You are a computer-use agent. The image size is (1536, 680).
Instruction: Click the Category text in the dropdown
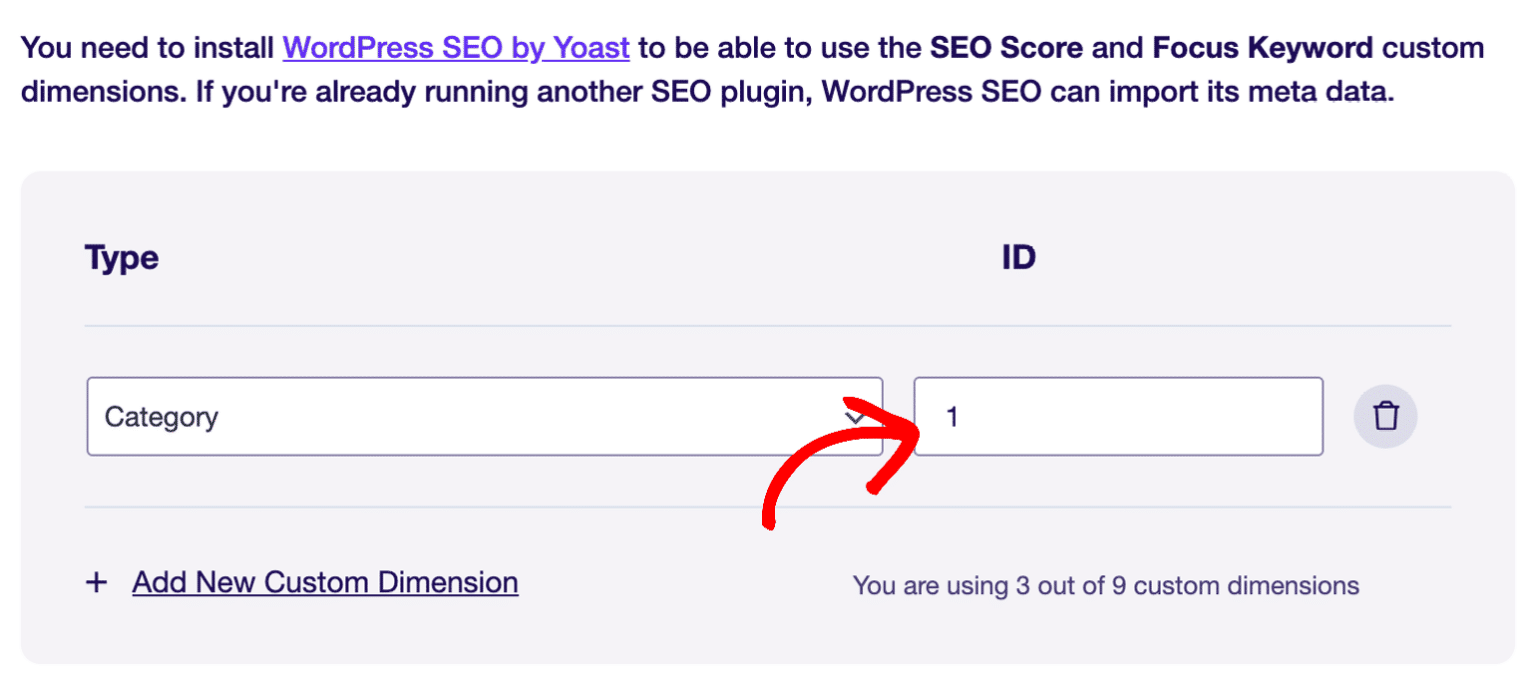[x=160, y=416]
